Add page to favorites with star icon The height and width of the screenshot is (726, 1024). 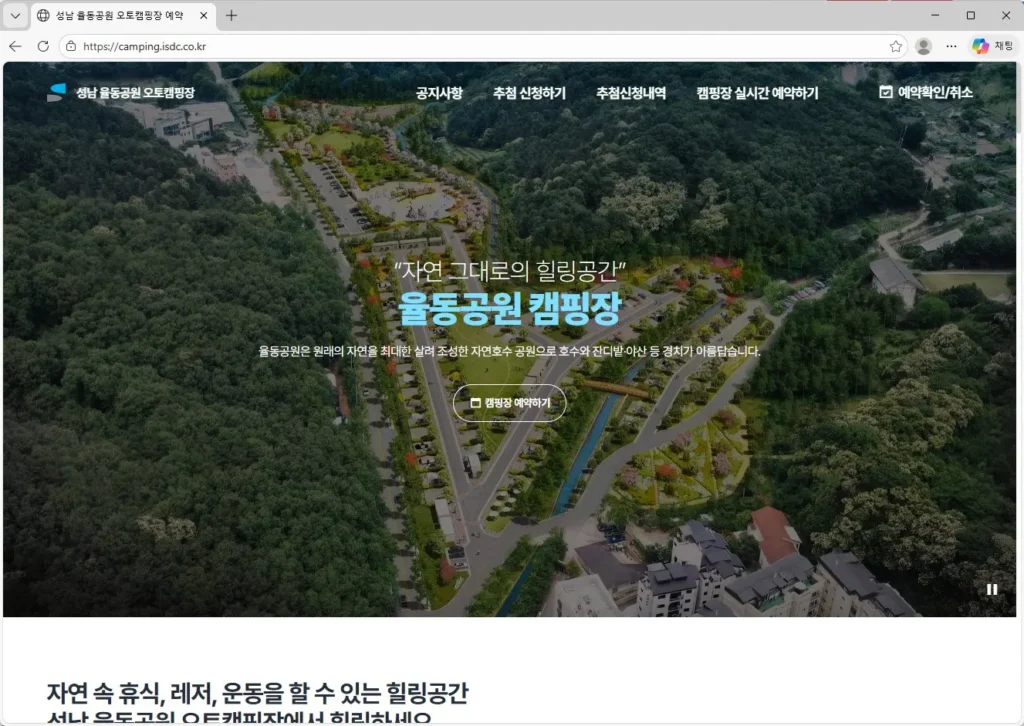pyautogui.click(x=895, y=46)
